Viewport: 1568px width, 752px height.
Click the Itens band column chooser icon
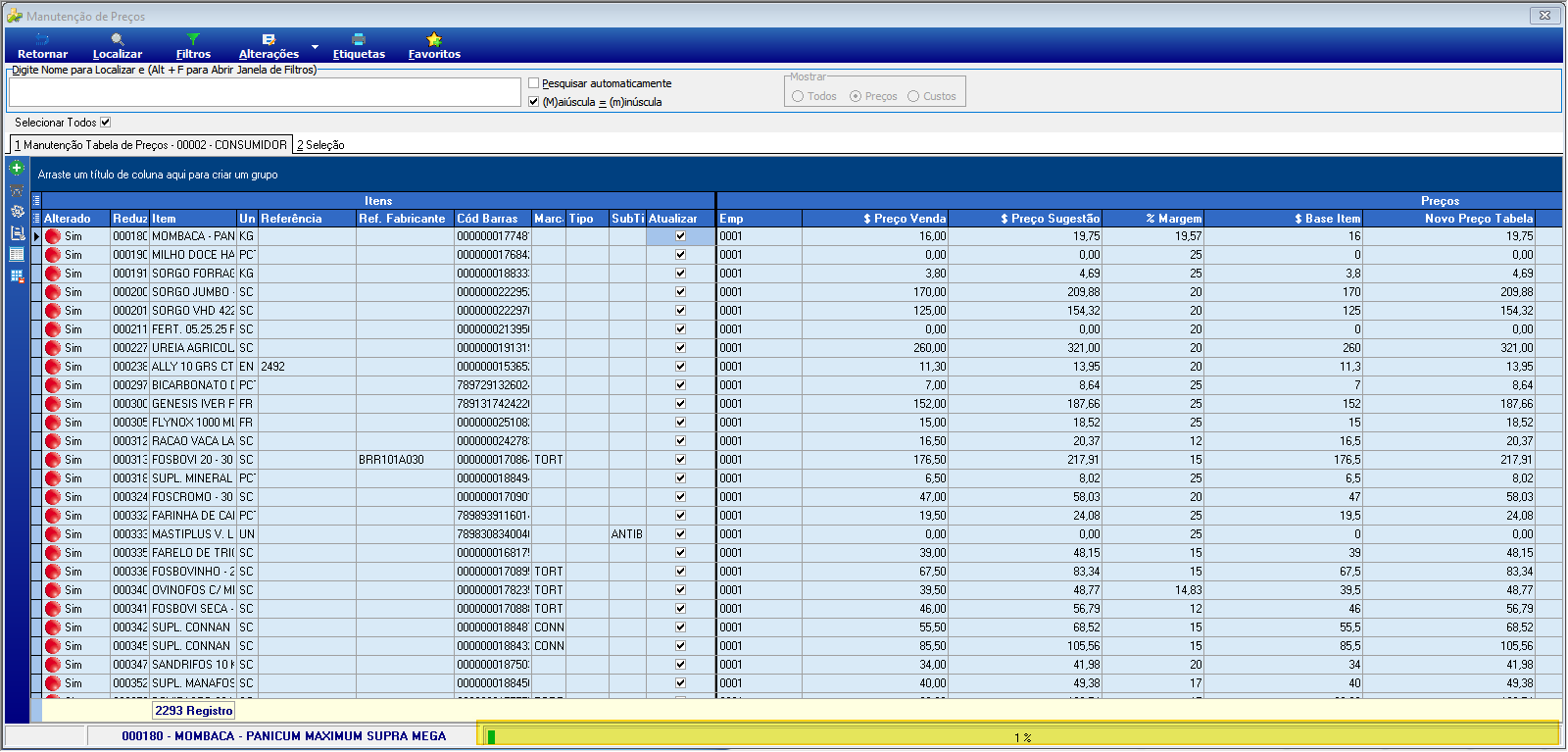[x=36, y=200]
